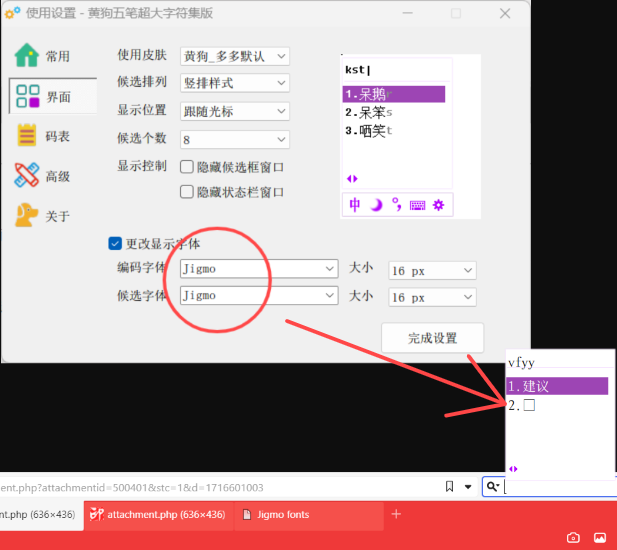
Task: Open a new browser tab with plus
Action: coord(396,514)
